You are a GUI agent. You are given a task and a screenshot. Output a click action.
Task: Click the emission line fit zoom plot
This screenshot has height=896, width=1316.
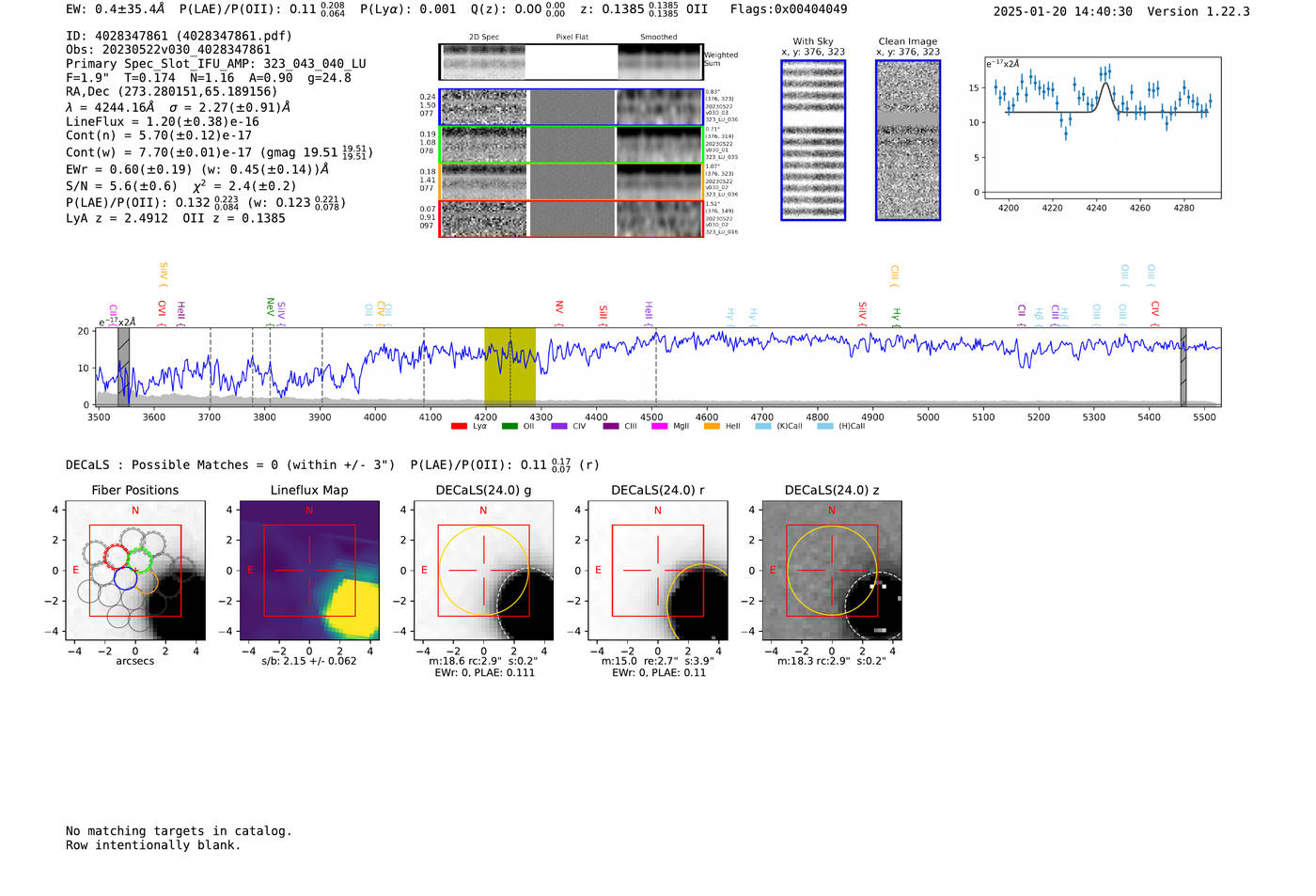tap(1102, 128)
